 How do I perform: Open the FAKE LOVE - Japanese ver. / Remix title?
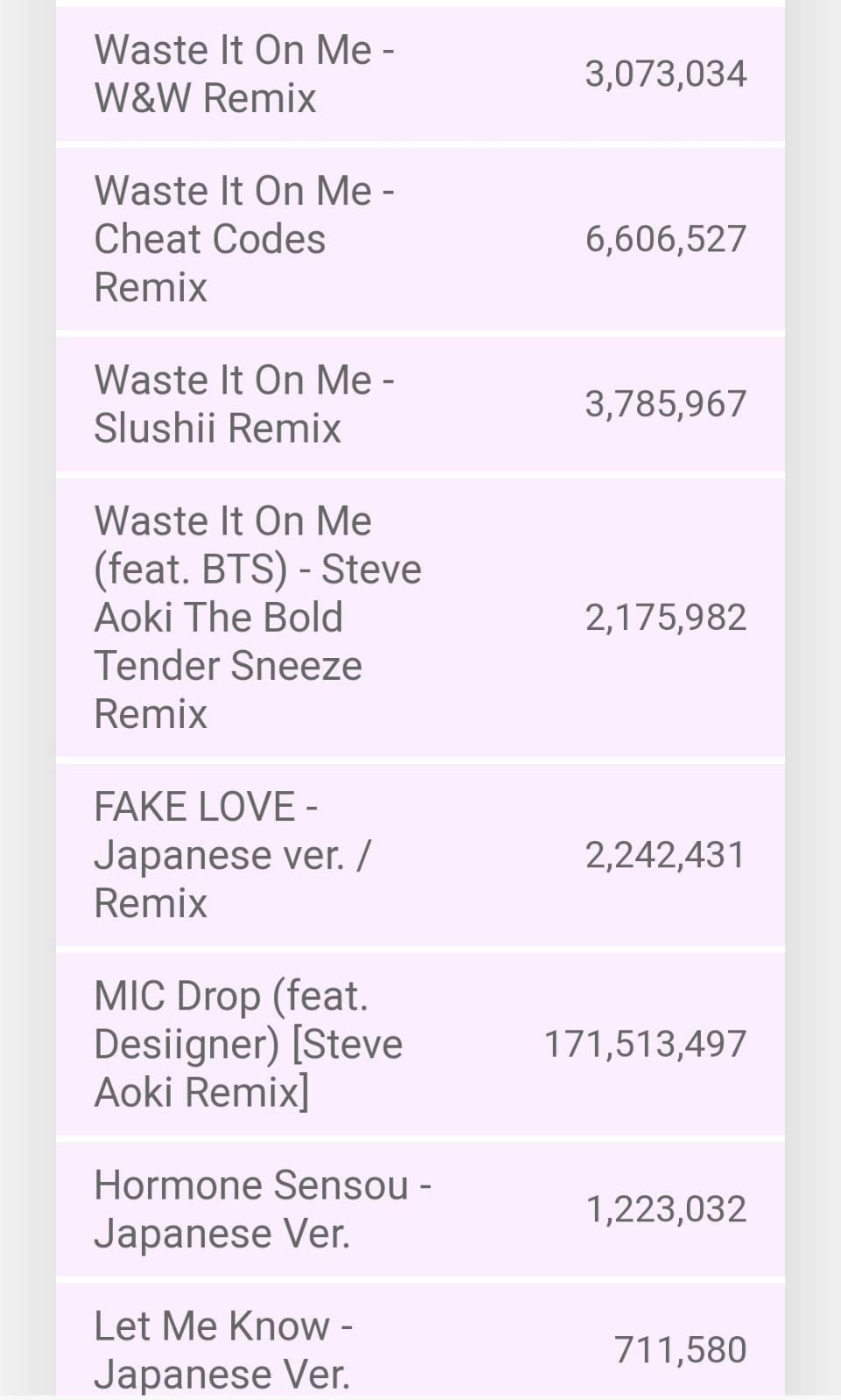coord(233,855)
